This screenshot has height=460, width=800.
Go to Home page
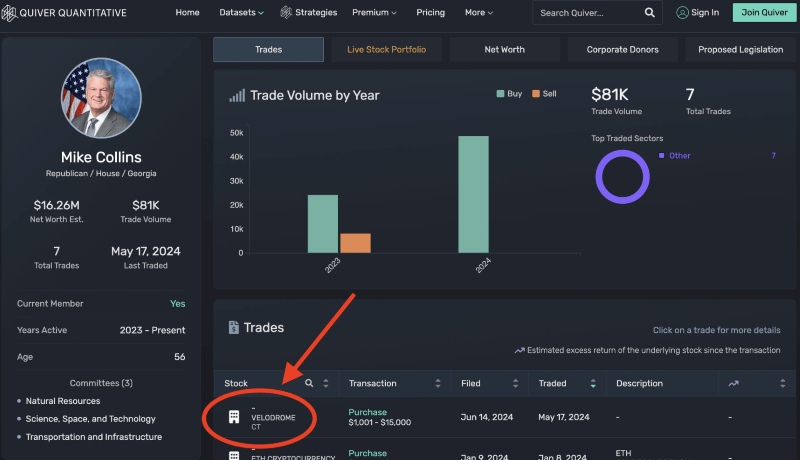pos(187,12)
